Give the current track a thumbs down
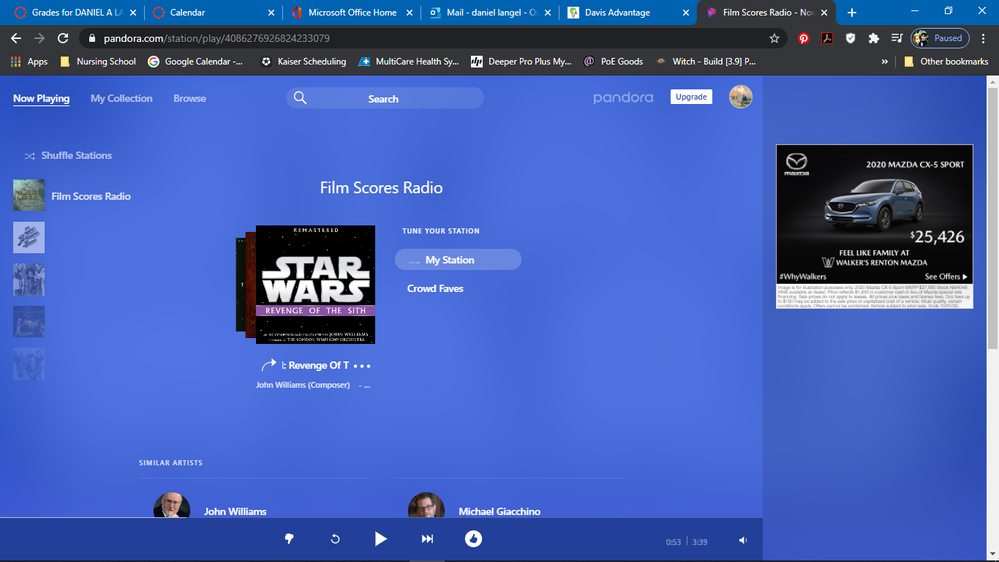The image size is (999, 562). pos(289,539)
